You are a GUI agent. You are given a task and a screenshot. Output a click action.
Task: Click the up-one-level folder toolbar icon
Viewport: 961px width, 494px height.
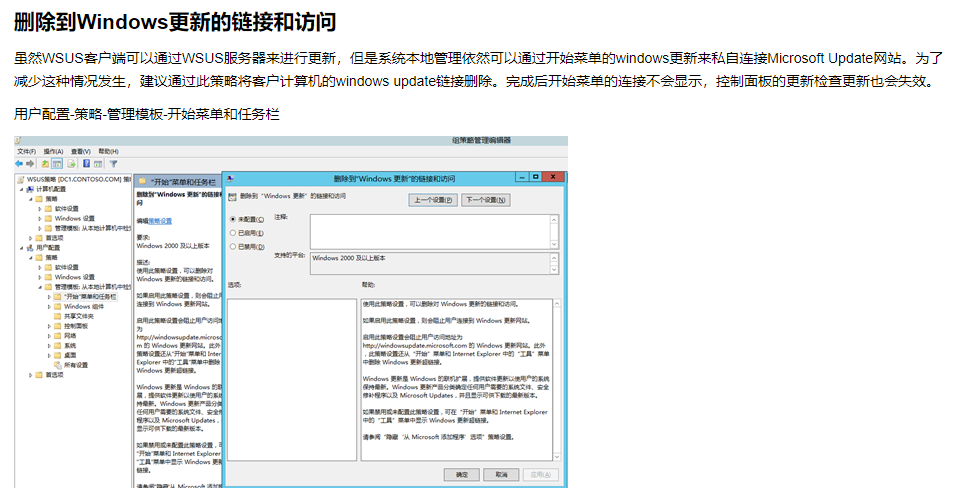pyautogui.click(x=45, y=164)
